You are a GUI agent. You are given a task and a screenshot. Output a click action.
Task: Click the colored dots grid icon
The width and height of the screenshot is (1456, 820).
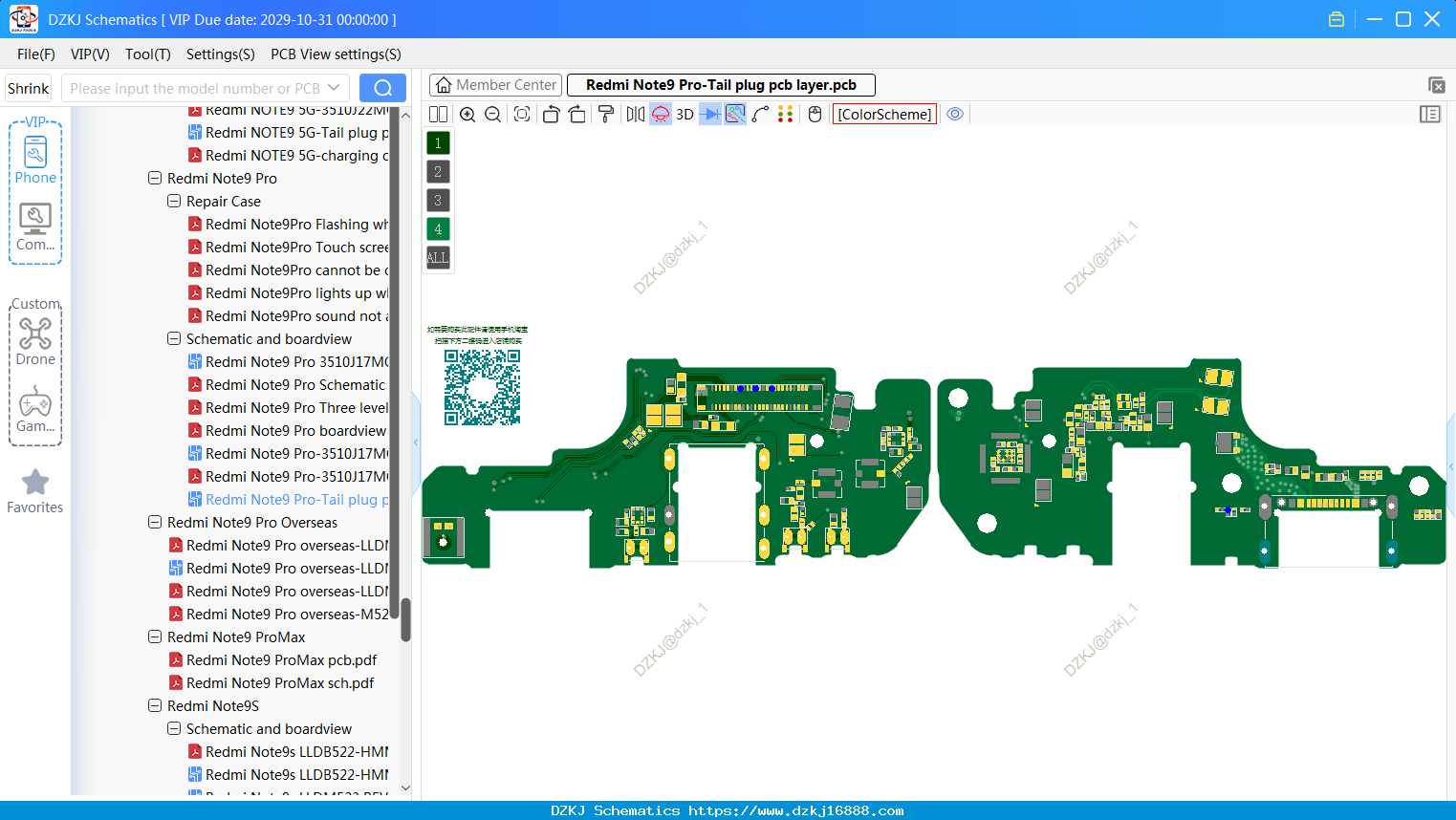click(786, 115)
